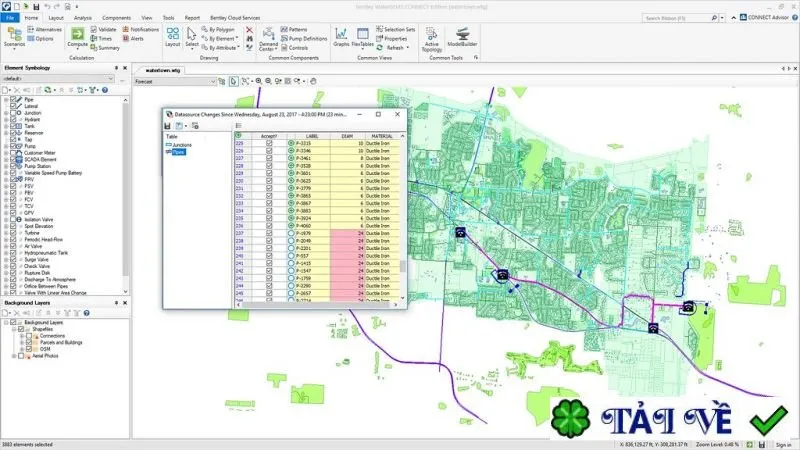
Task: Switch to the Analysis ribbon tab
Action: 83,18
